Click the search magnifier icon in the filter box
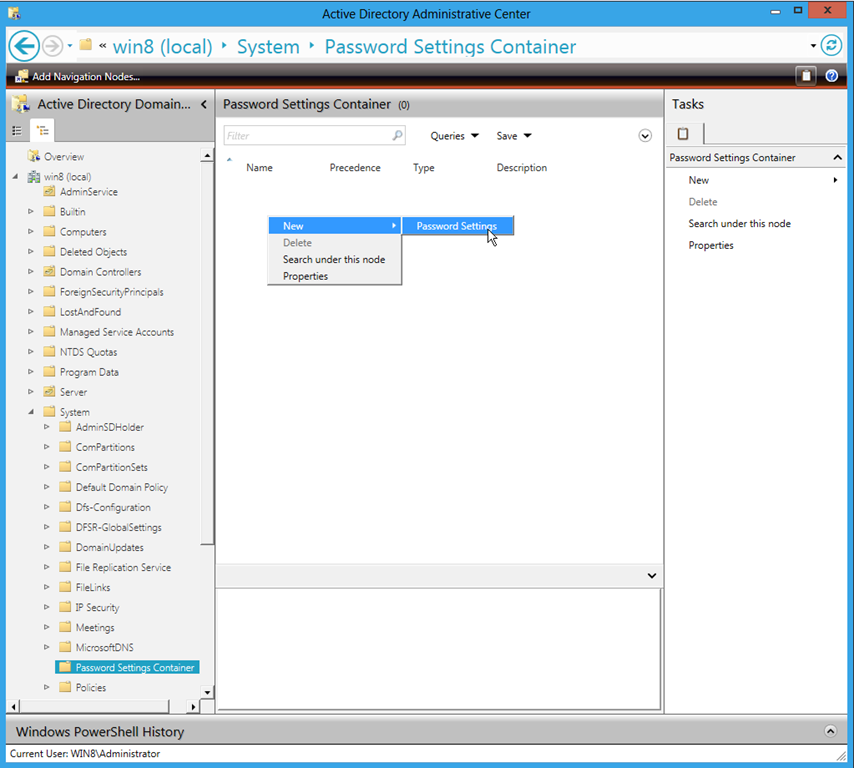This screenshot has height=768, width=854. 398,135
